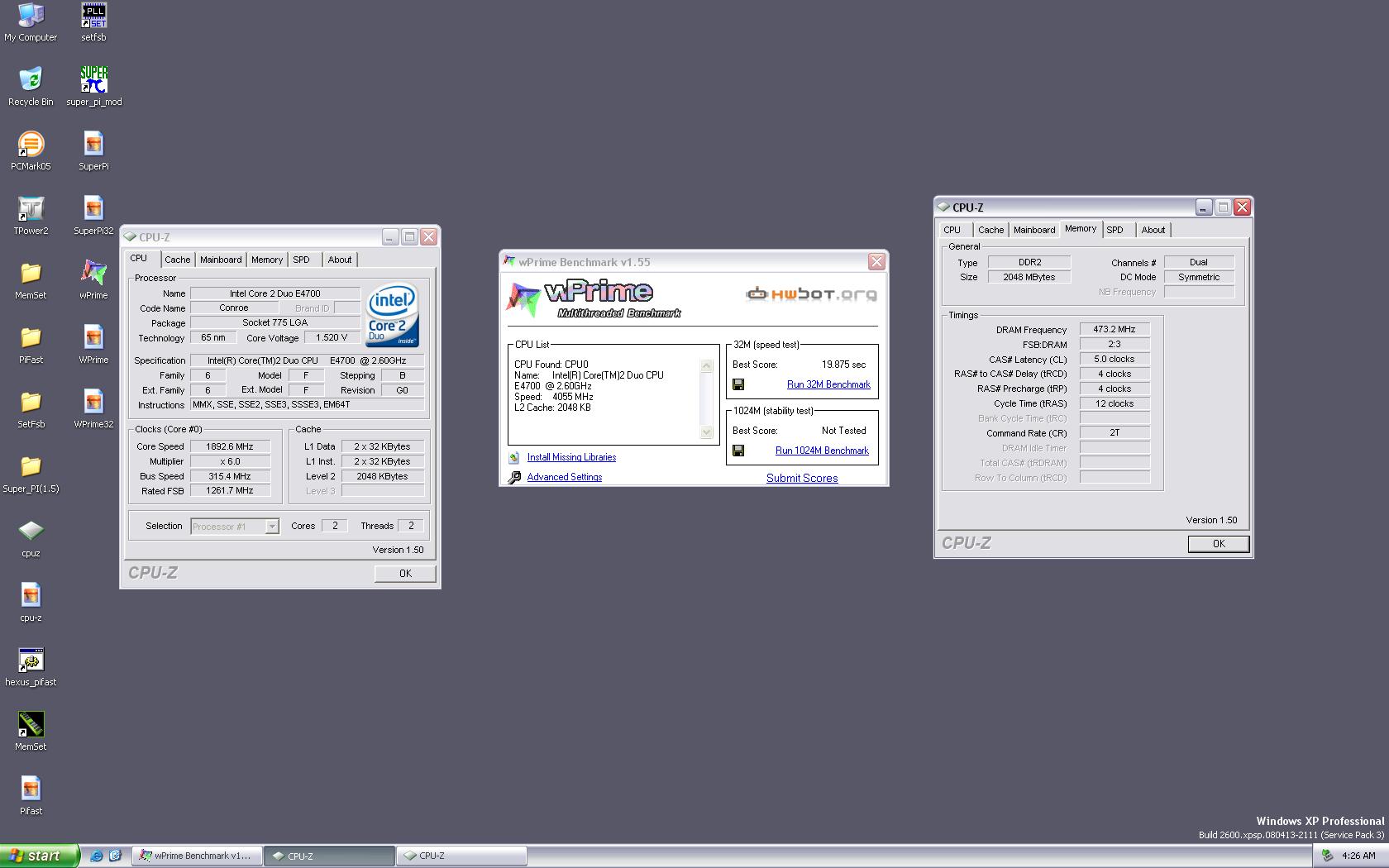
Task: Open Install Missing Libraries link
Action: [571, 457]
